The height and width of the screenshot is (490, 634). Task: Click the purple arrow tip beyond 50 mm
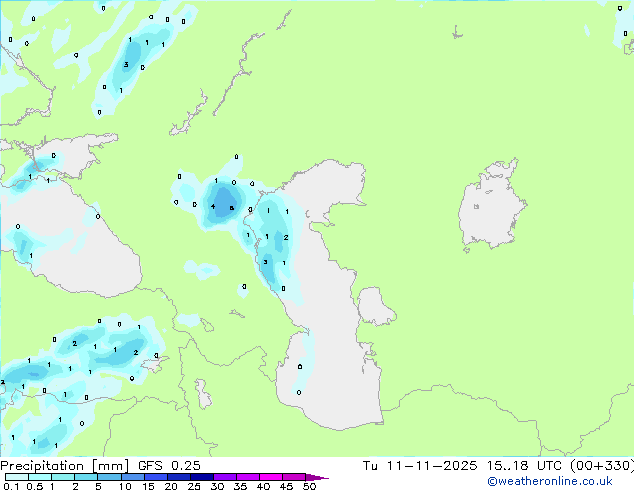(x=317, y=477)
